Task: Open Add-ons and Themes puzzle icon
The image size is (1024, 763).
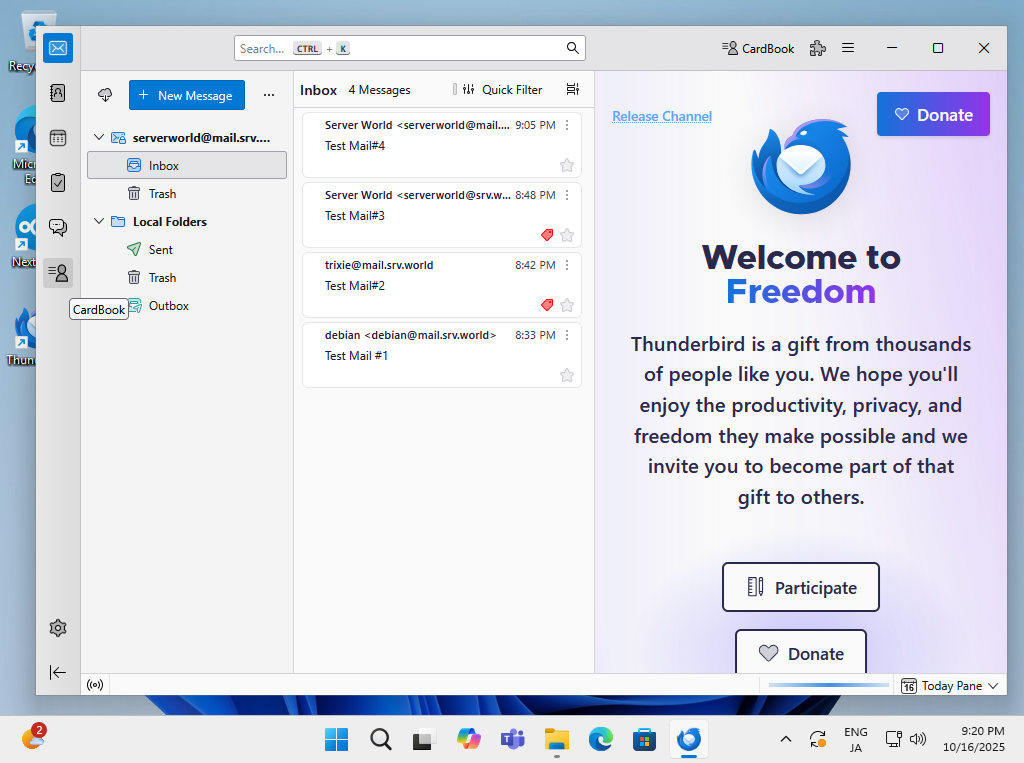Action: point(818,48)
